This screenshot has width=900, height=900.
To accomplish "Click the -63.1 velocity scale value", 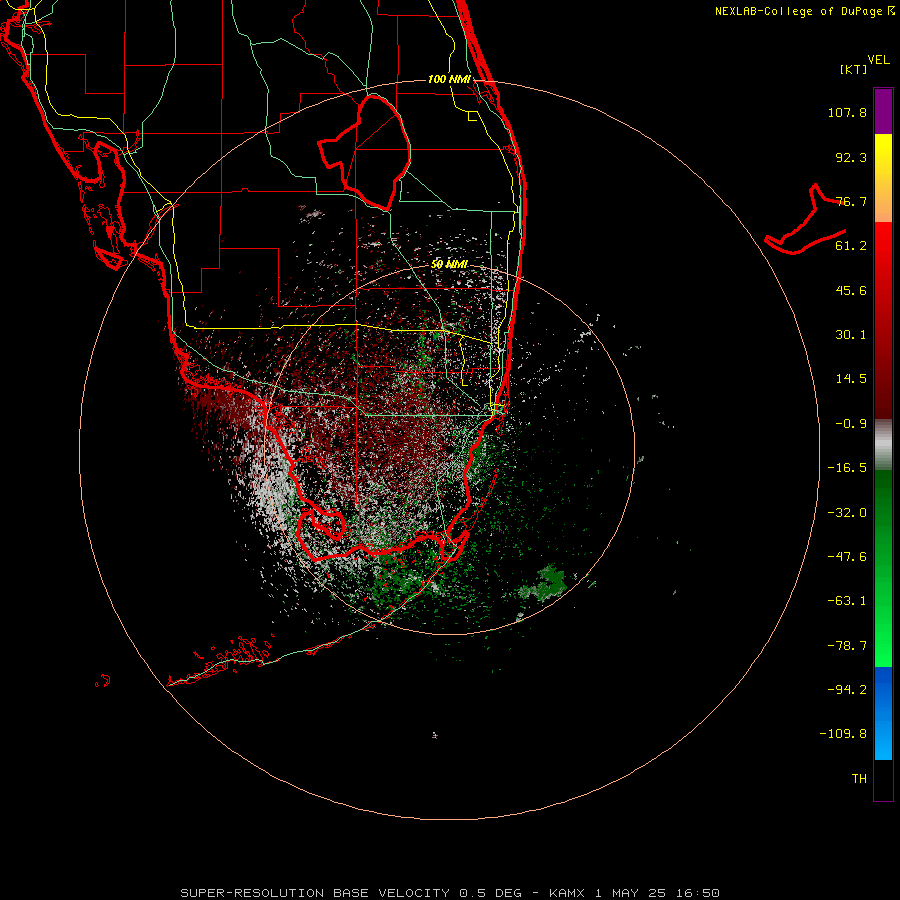I will point(847,601).
